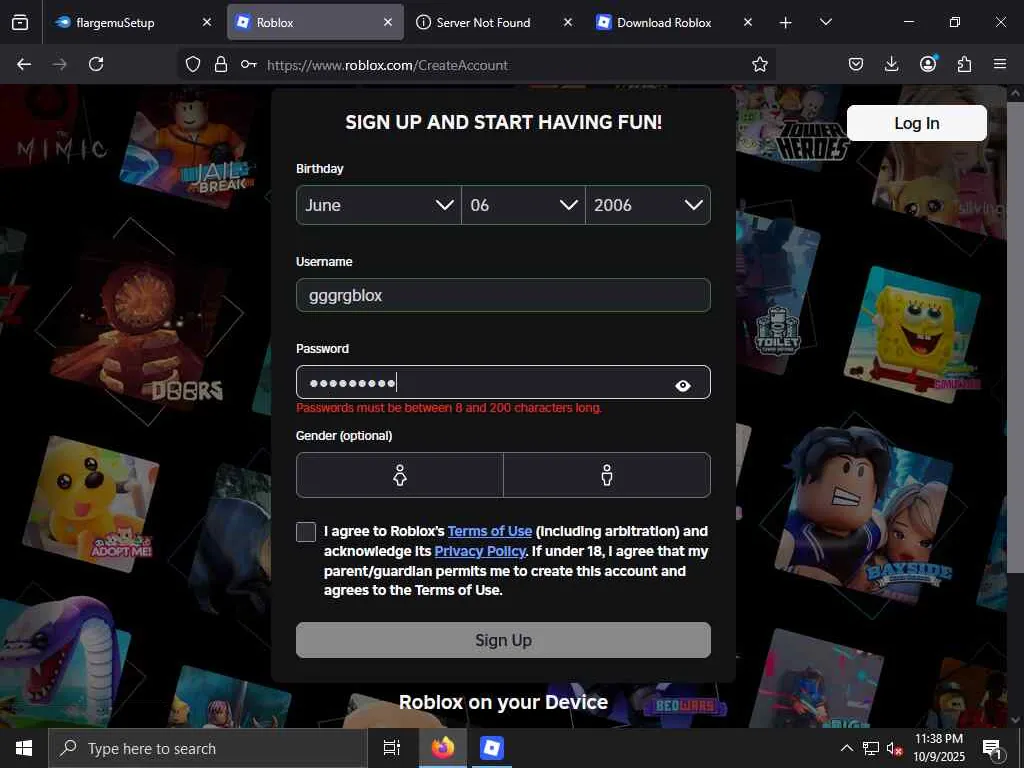Click the Adopt Me game thumbnail
Image resolution: width=1024 pixels, height=768 pixels.
pyautogui.click(x=91, y=503)
